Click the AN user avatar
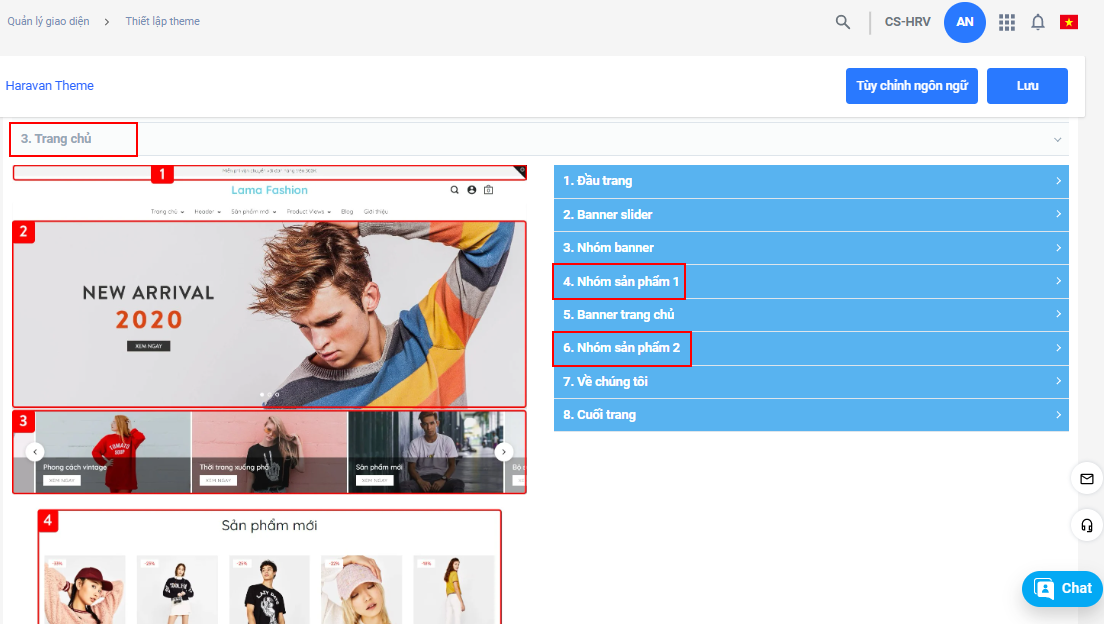Viewport: 1104px width, 624px height. (965, 22)
